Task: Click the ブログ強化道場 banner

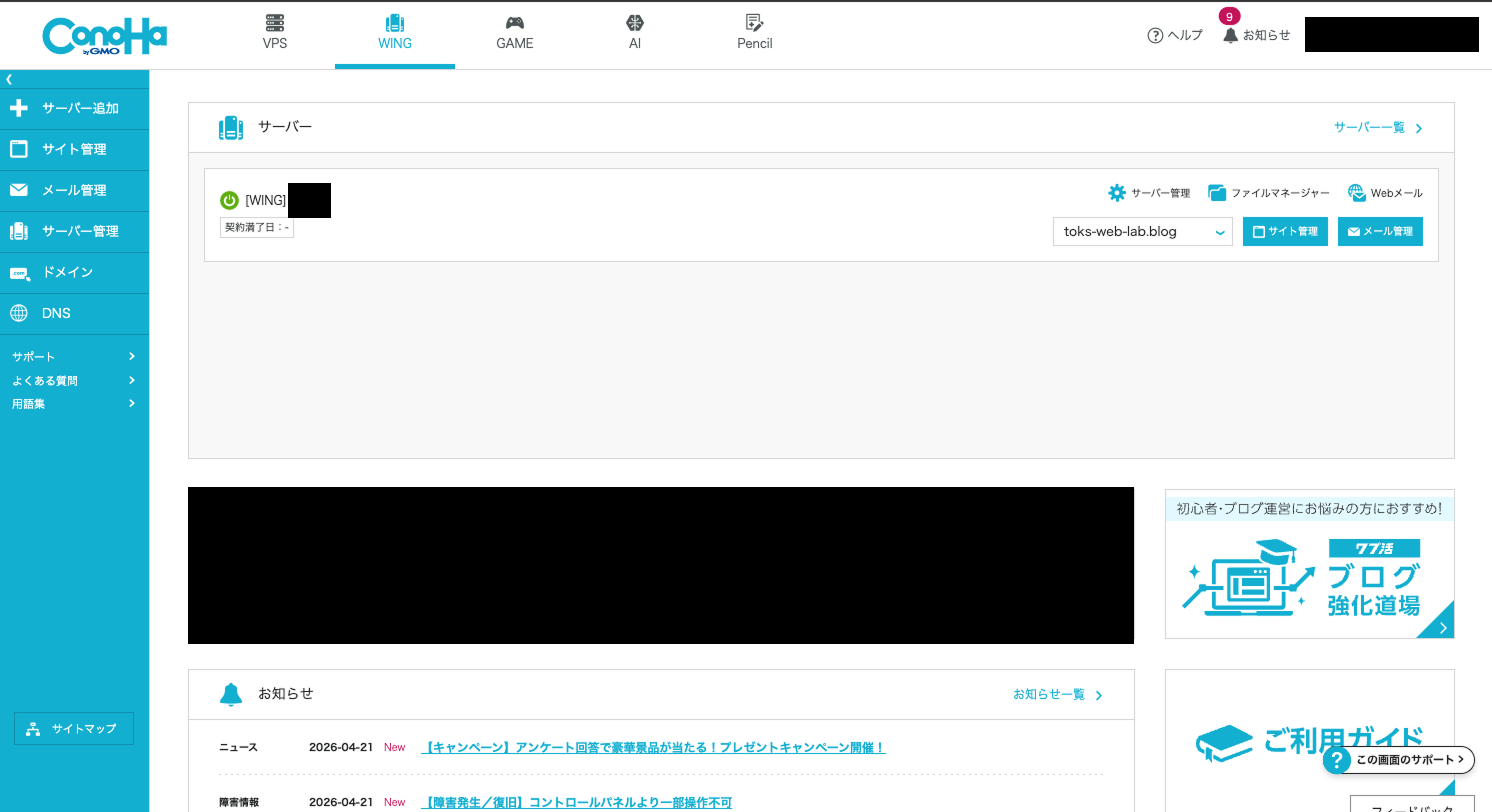Action: click(x=1309, y=576)
